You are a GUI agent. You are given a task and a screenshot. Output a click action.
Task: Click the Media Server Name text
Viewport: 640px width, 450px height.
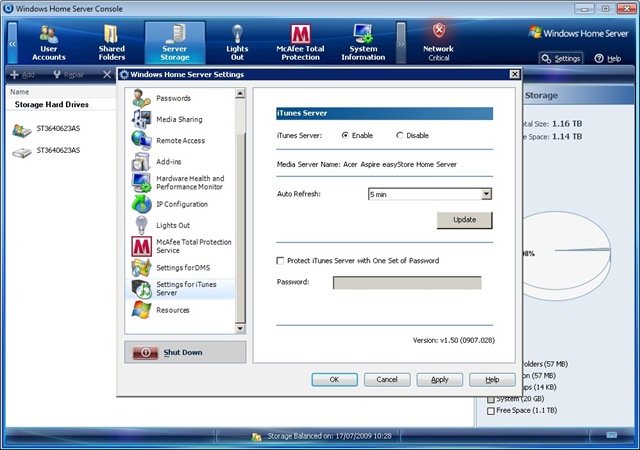[x=367, y=164]
